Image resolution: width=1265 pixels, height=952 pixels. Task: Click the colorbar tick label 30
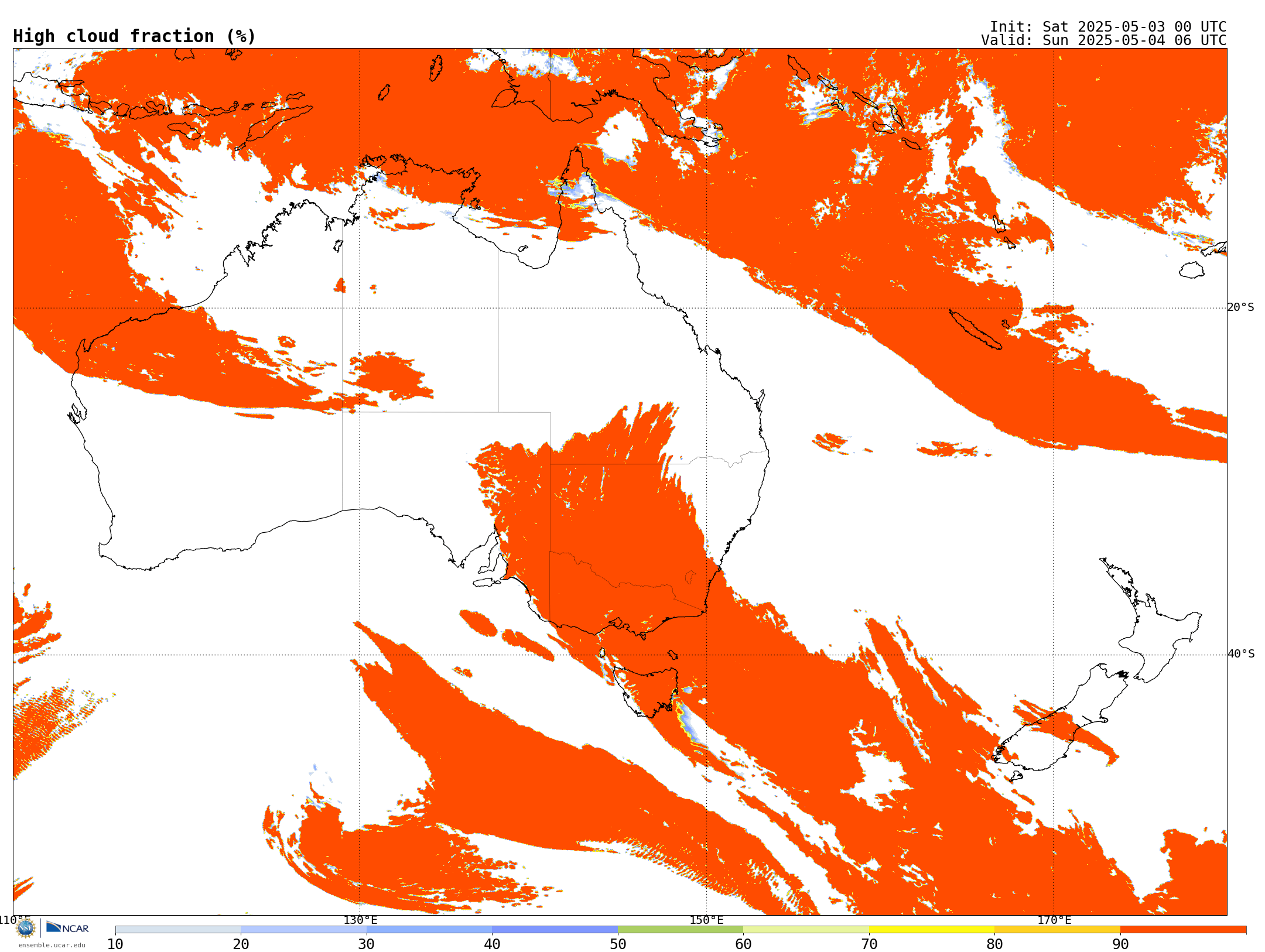point(367,944)
